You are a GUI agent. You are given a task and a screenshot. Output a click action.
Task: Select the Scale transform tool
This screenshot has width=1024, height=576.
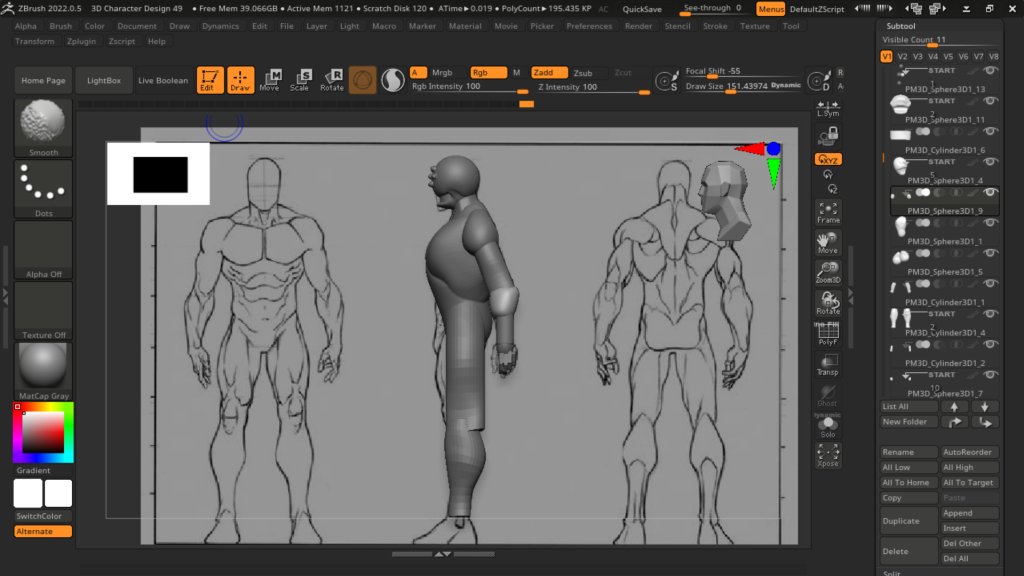tap(300, 80)
